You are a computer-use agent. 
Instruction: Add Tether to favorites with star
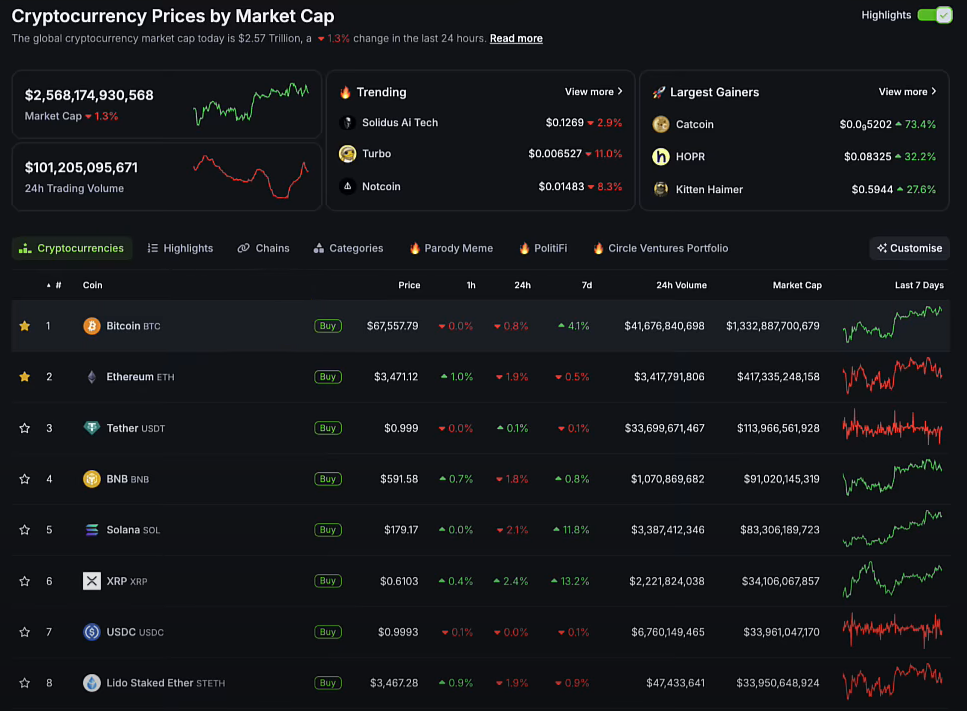25,428
